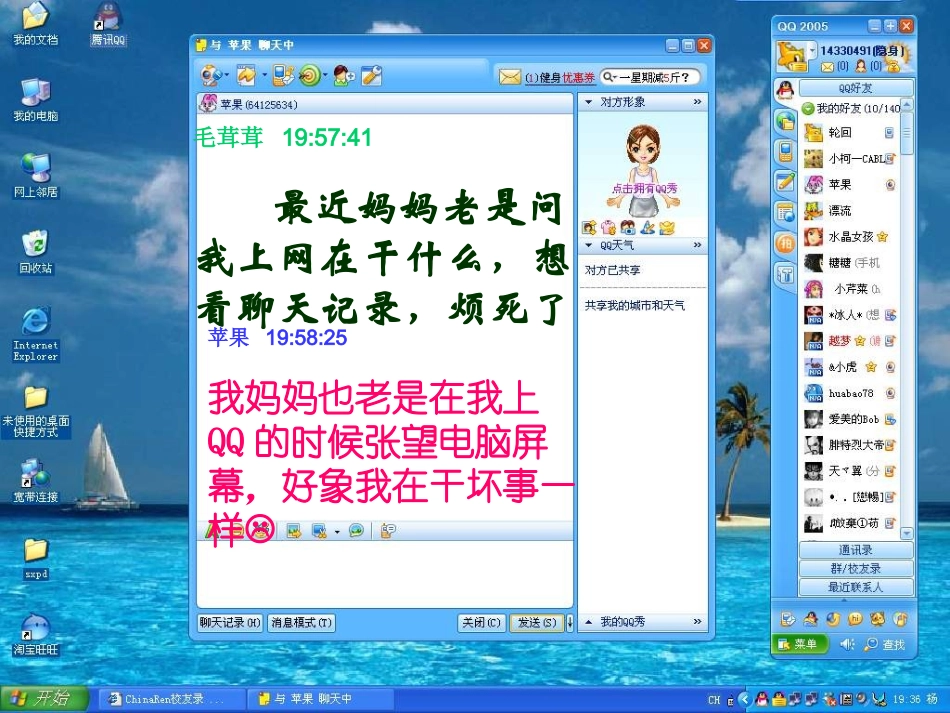Click the 共享我的城市和天气 link
This screenshot has height=713, width=950.
coord(634,305)
